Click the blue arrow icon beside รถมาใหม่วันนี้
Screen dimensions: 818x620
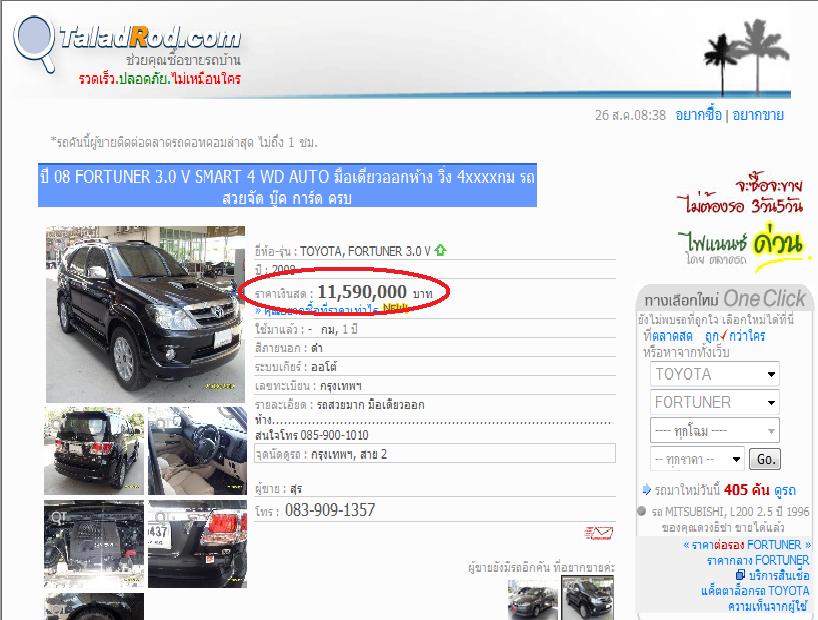[646, 489]
